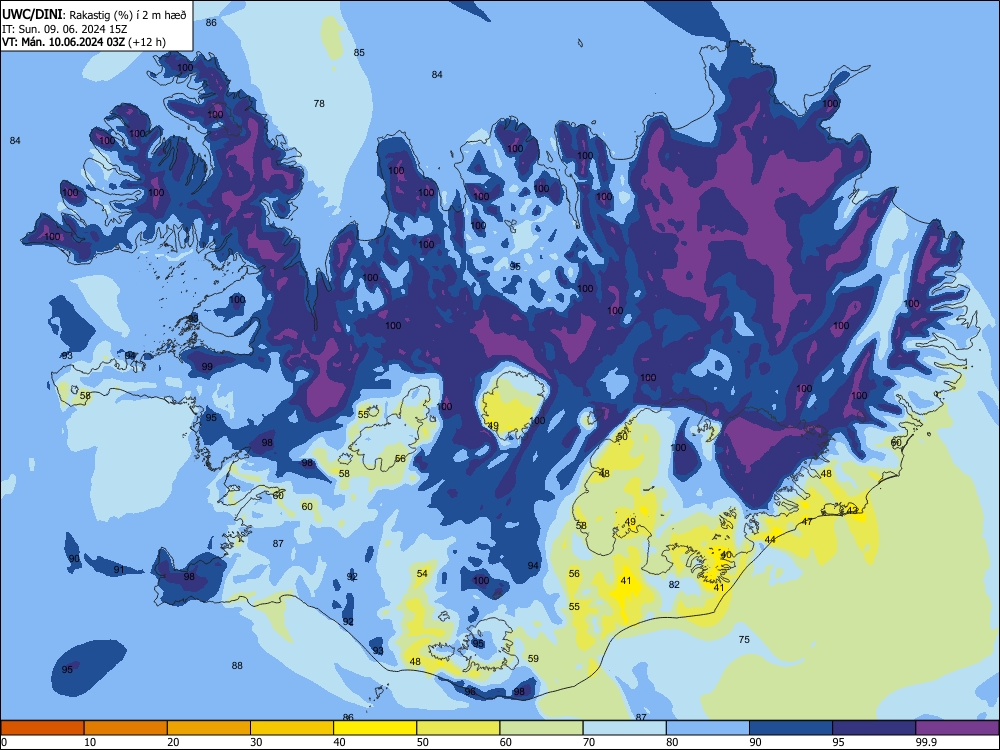
Task: Click the 'UWC/DINI' title text
Action: click(x=32, y=15)
